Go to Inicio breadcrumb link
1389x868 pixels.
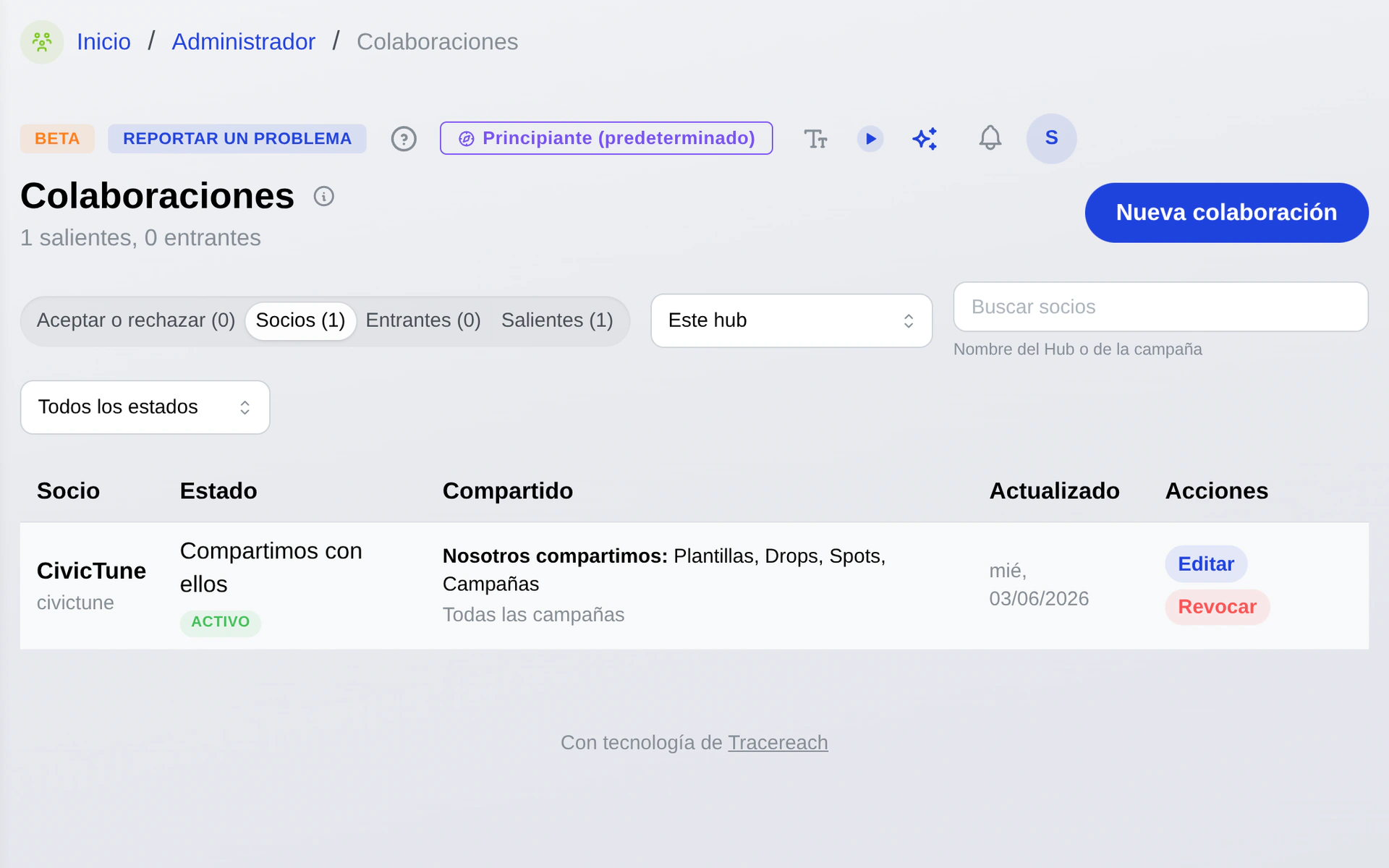point(103,42)
